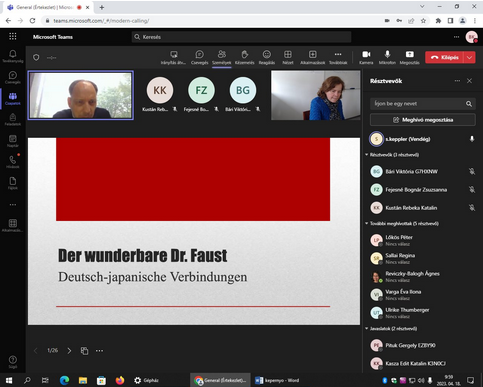Screen dimensions: 483x387
Task: Select invitee Sallai Regina
Action: pyautogui.click(x=423, y=258)
